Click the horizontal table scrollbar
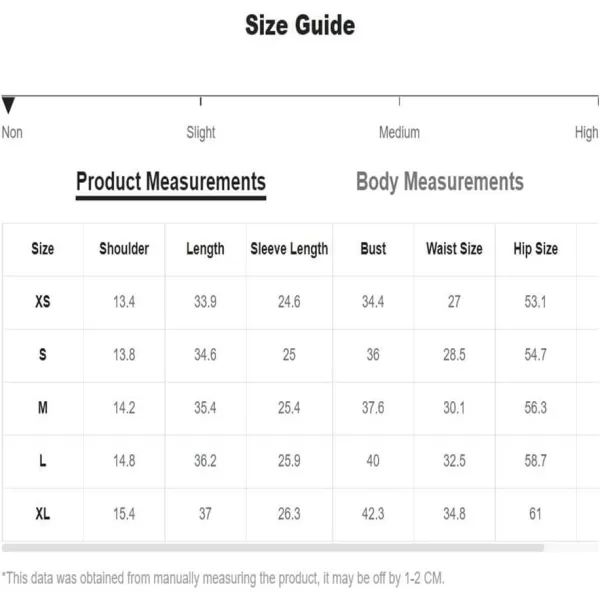The width and height of the screenshot is (600, 600). (x=273, y=548)
